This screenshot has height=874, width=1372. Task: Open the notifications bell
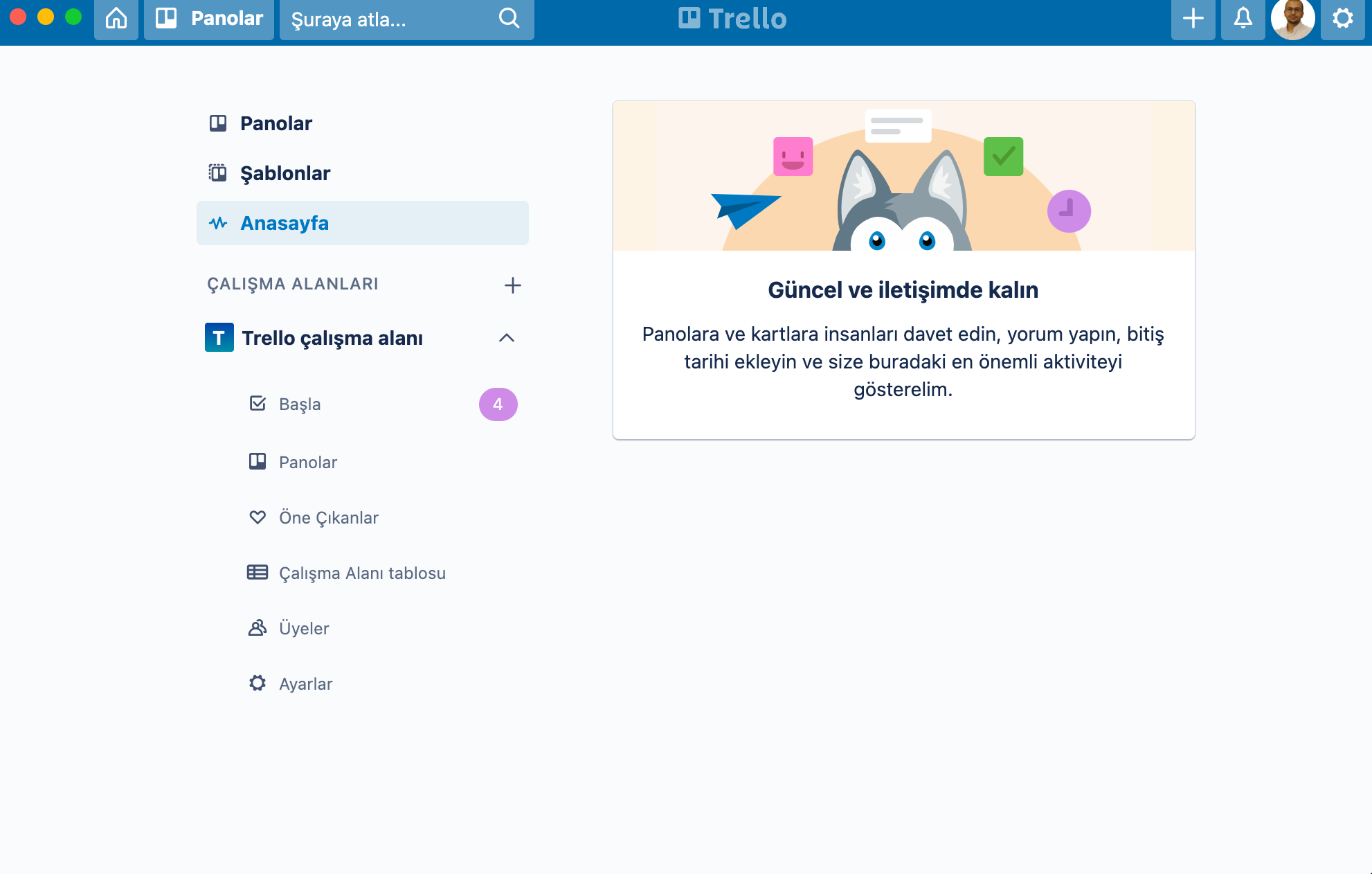click(1243, 19)
